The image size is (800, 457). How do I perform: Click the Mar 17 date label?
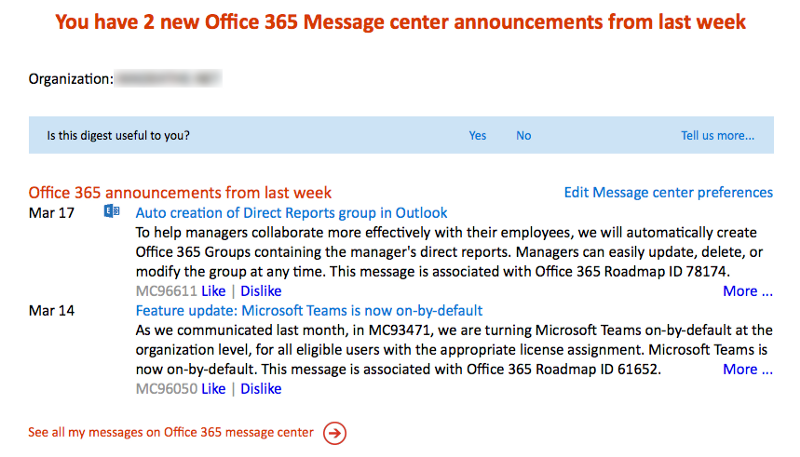tap(52, 213)
